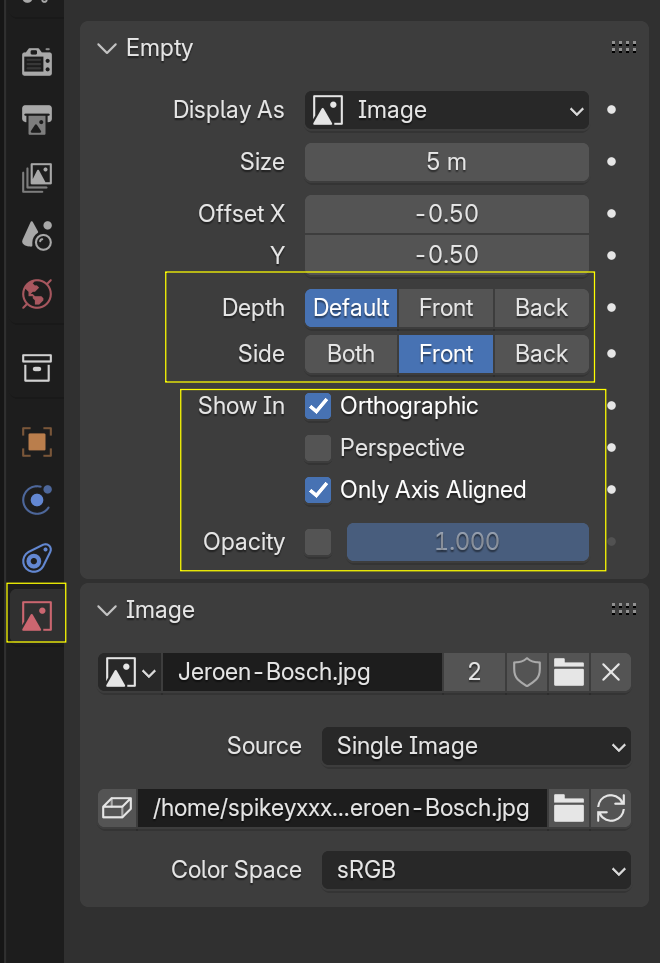Set Side to Both
Image resolution: width=660 pixels, height=963 pixels.
pyautogui.click(x=351, y=354)
